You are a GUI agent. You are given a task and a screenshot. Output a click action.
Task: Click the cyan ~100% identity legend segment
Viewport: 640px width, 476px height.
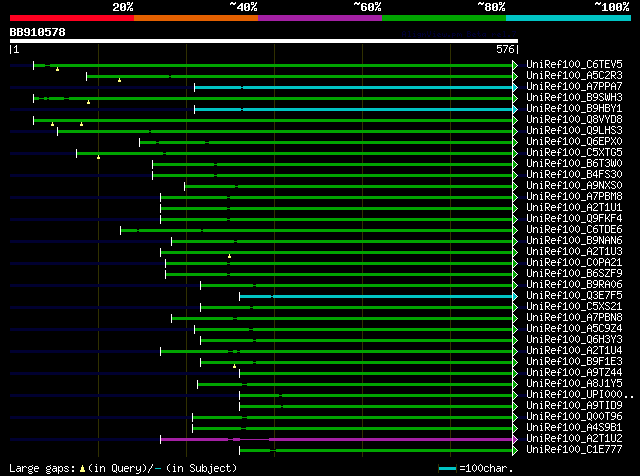click(x=569, y=18)
